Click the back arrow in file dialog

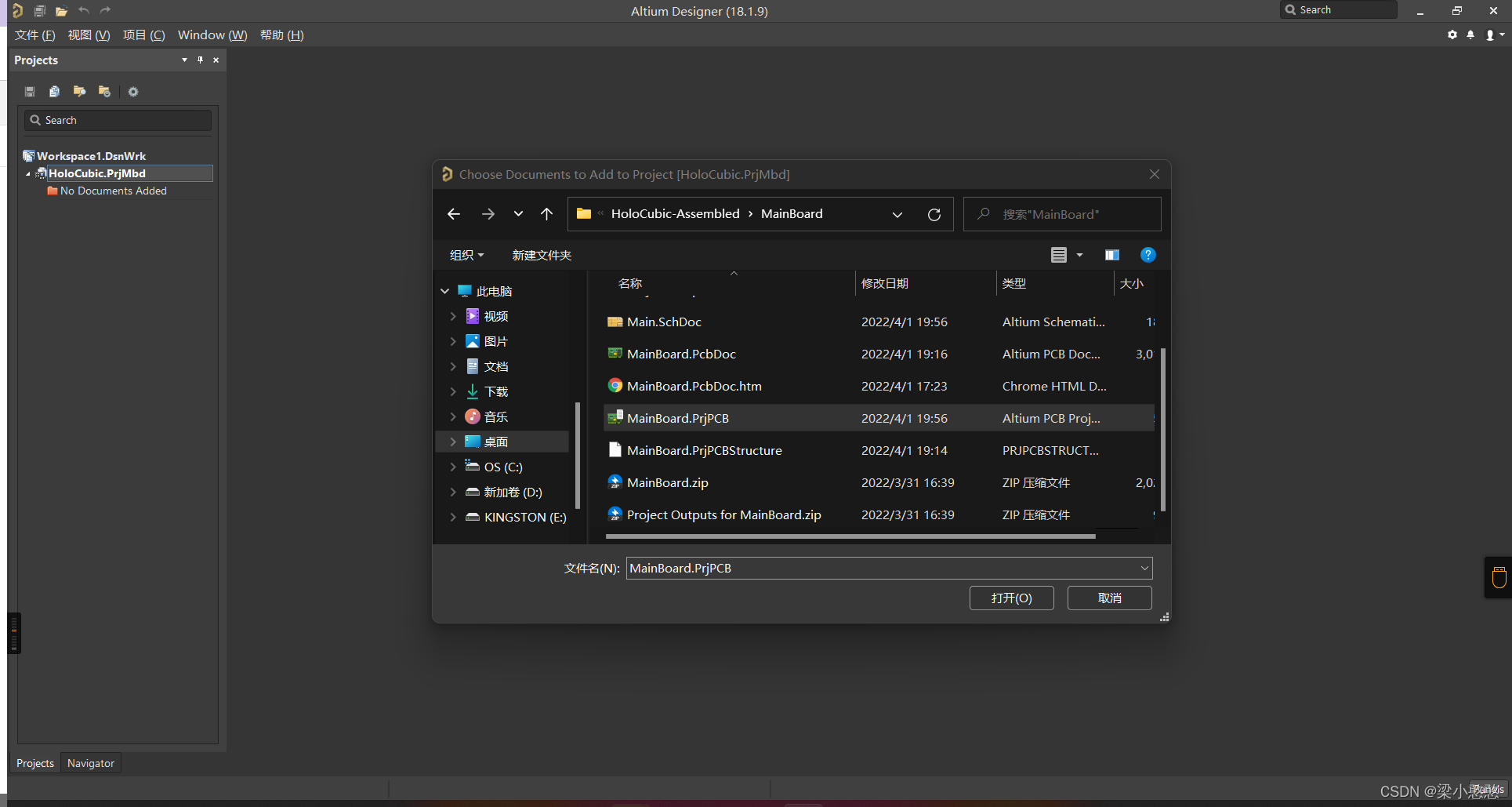[454, 214]
